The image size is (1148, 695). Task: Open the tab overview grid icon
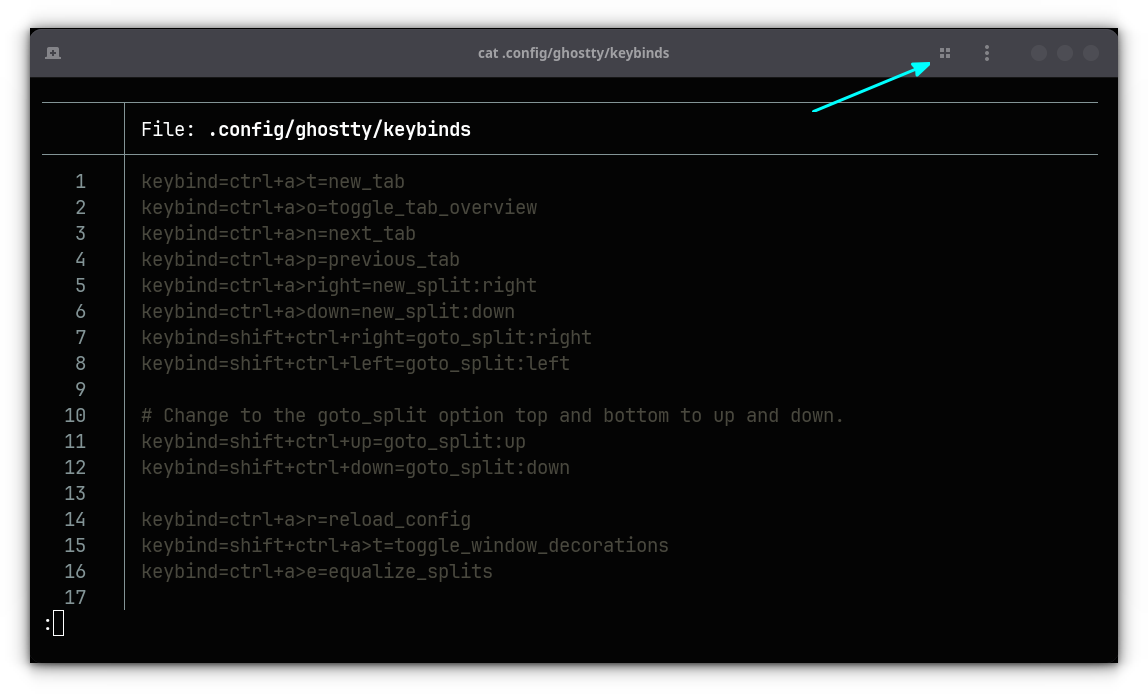click(x=945, y=53)
